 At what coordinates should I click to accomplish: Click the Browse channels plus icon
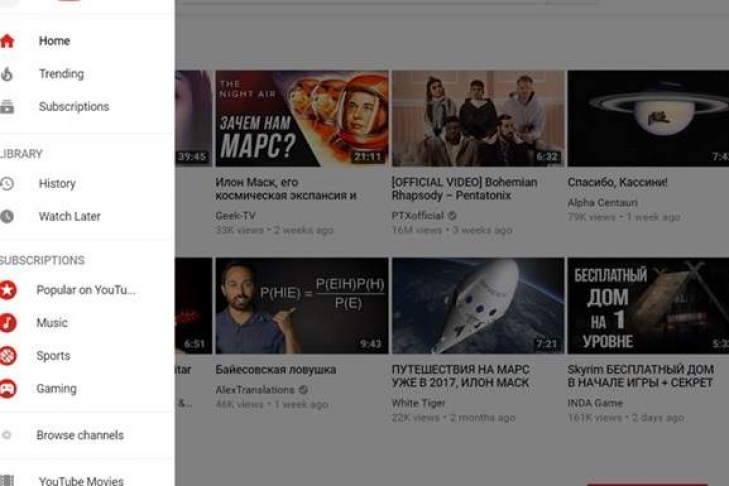pos(7,435)
